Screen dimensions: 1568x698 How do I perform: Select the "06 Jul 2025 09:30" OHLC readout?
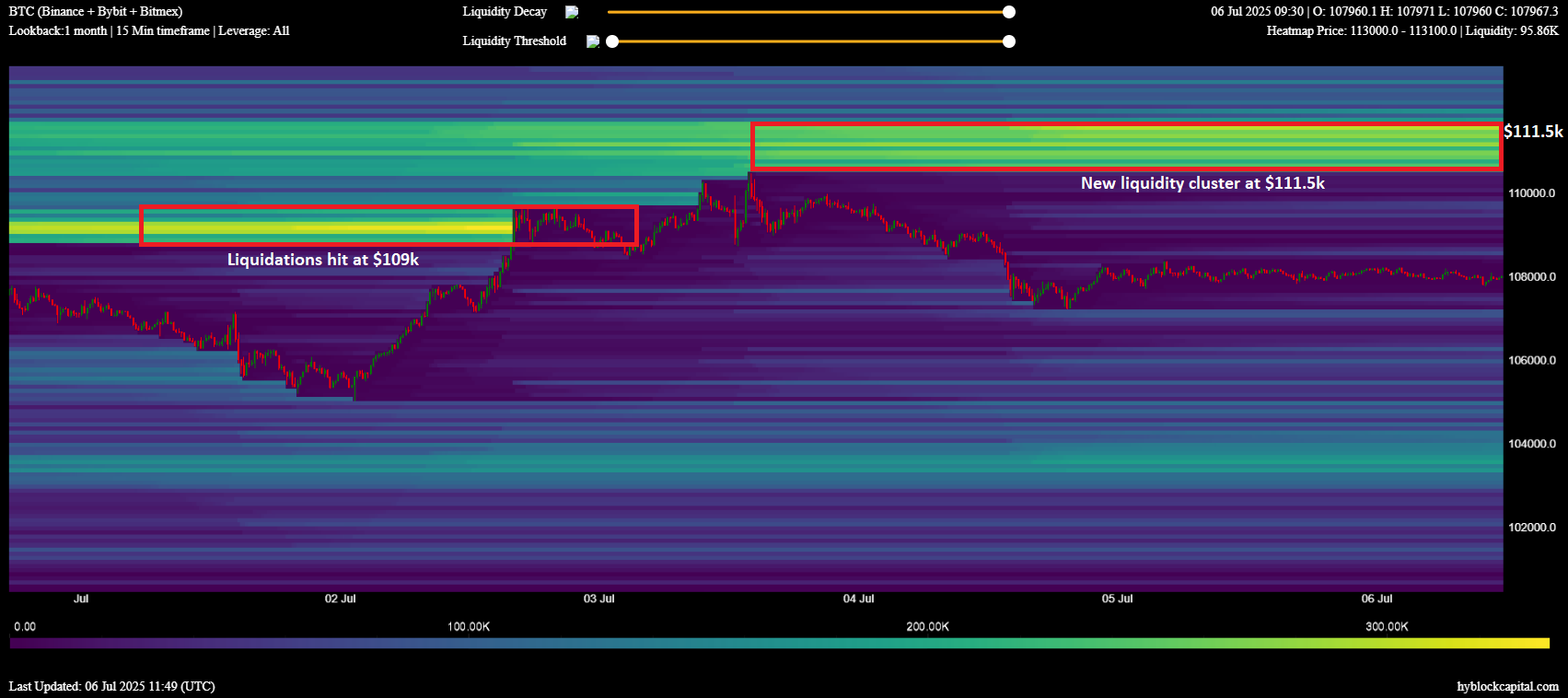1385,11
